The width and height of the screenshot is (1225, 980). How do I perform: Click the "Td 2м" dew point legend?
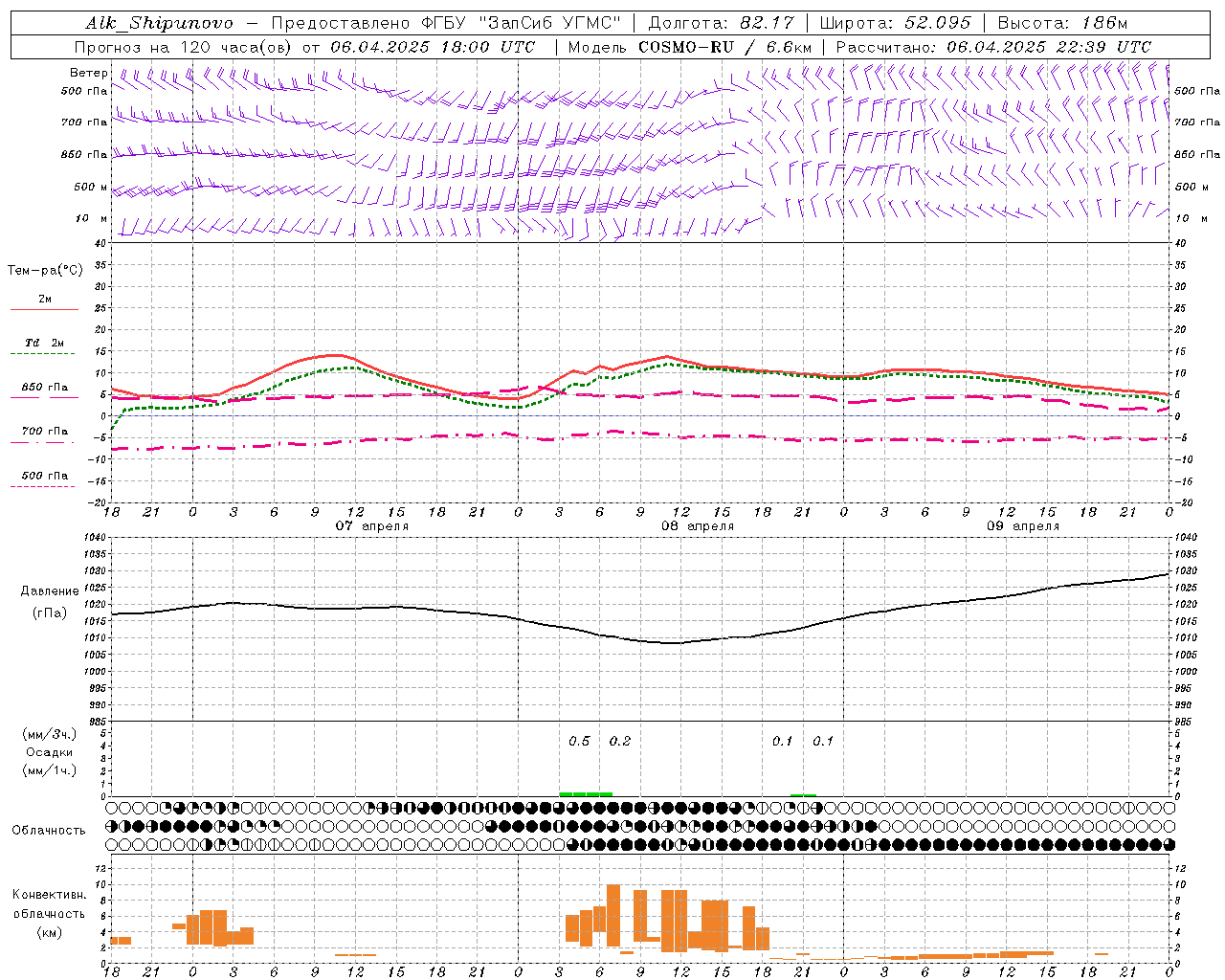point(45,343)
